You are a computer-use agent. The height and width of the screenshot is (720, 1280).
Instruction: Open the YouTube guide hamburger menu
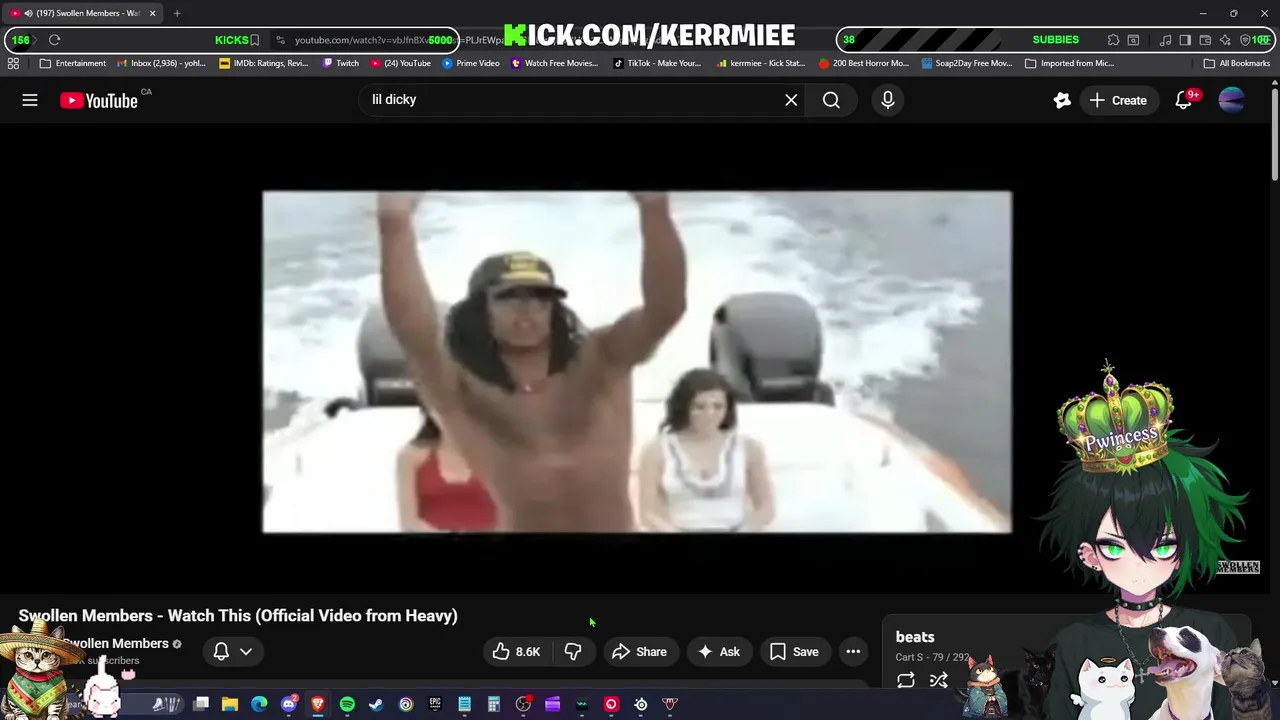point(30,100)
